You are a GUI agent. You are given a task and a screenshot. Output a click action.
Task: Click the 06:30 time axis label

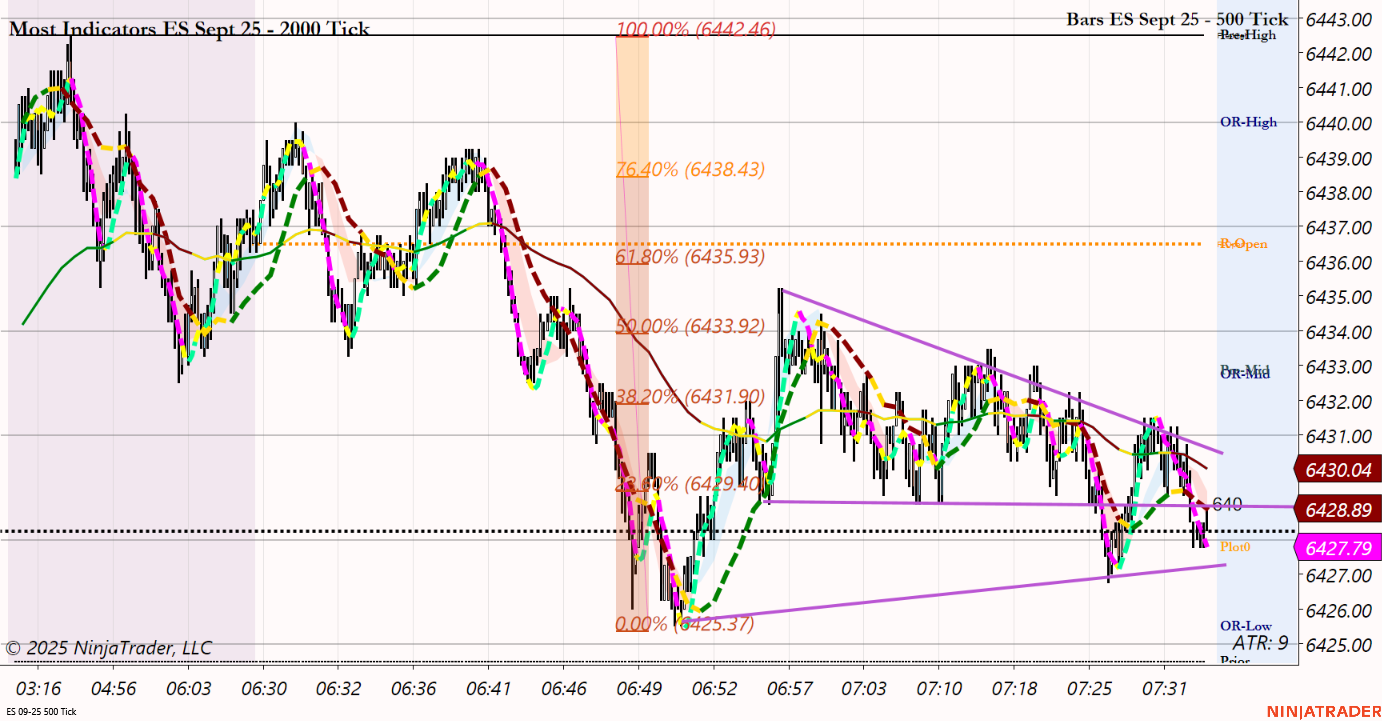coord(263,689)
